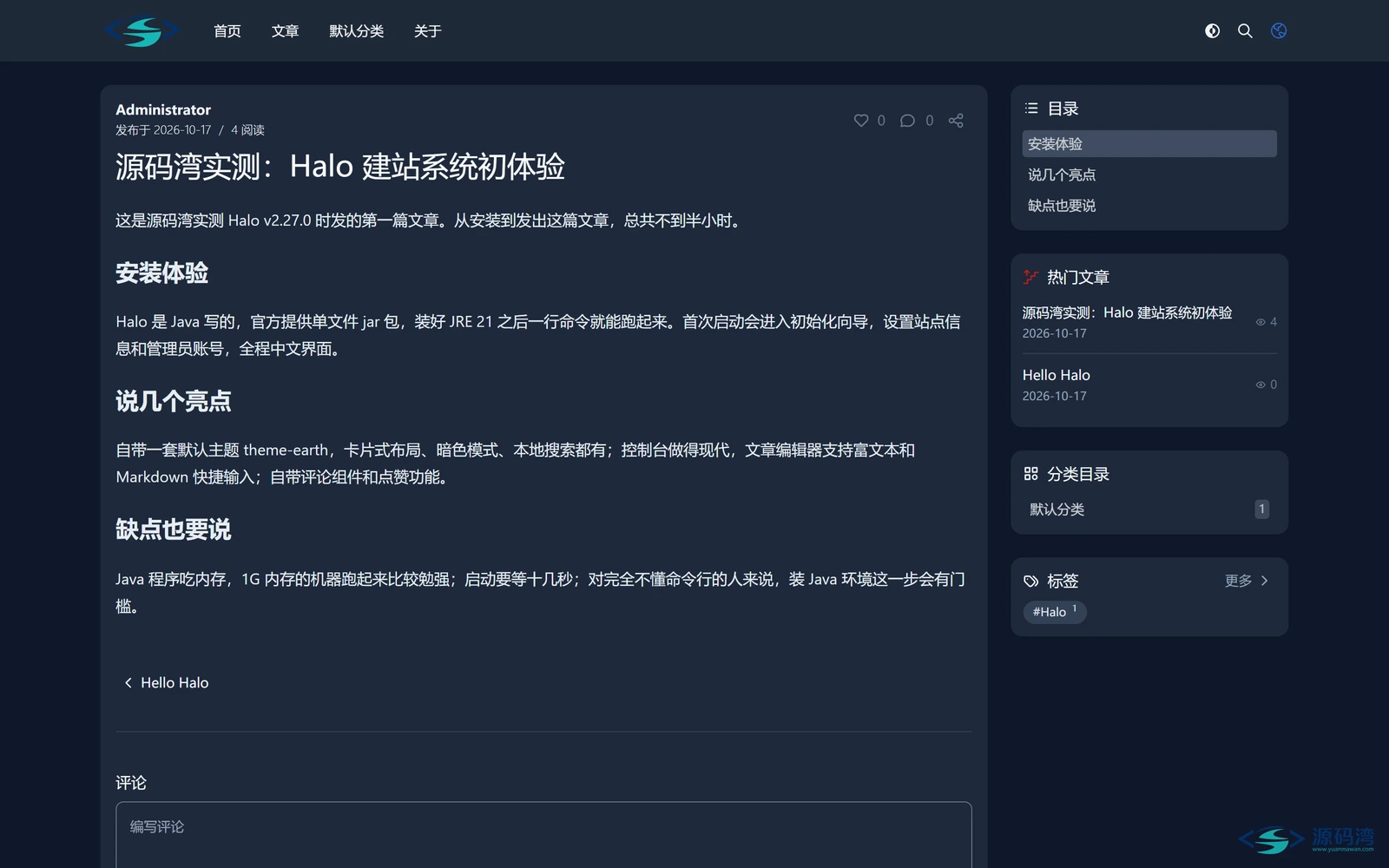Click 更多 to see more tags
This screenshot has height=868, width=1389.
click(1247, 581)
